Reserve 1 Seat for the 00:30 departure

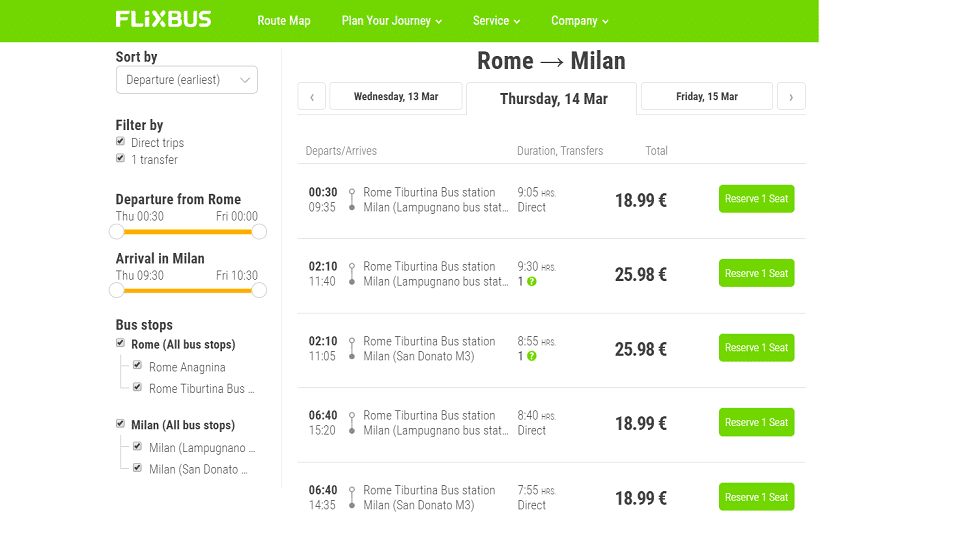point(757,199)
